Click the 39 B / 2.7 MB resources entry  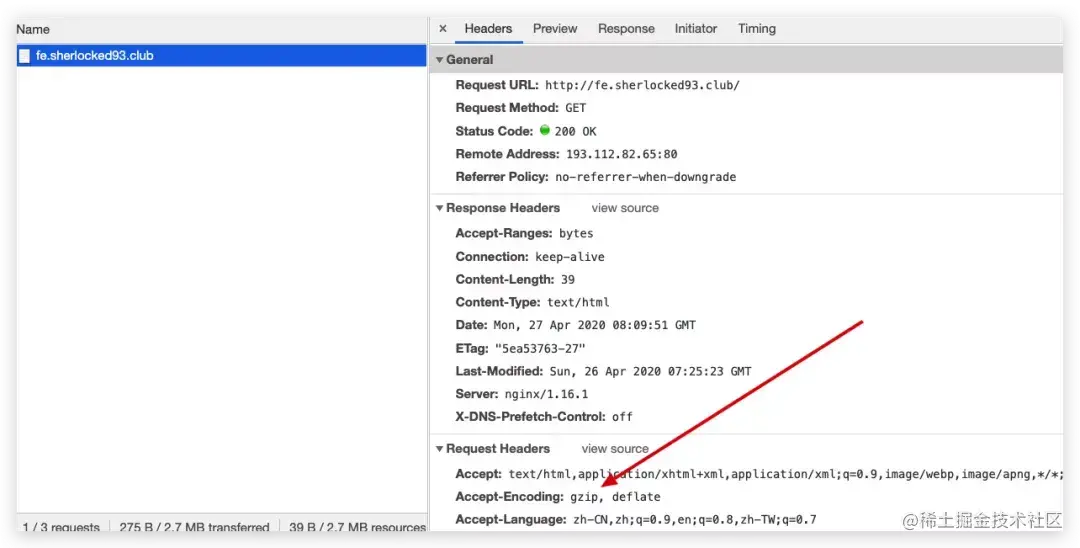tap(357, 527)
